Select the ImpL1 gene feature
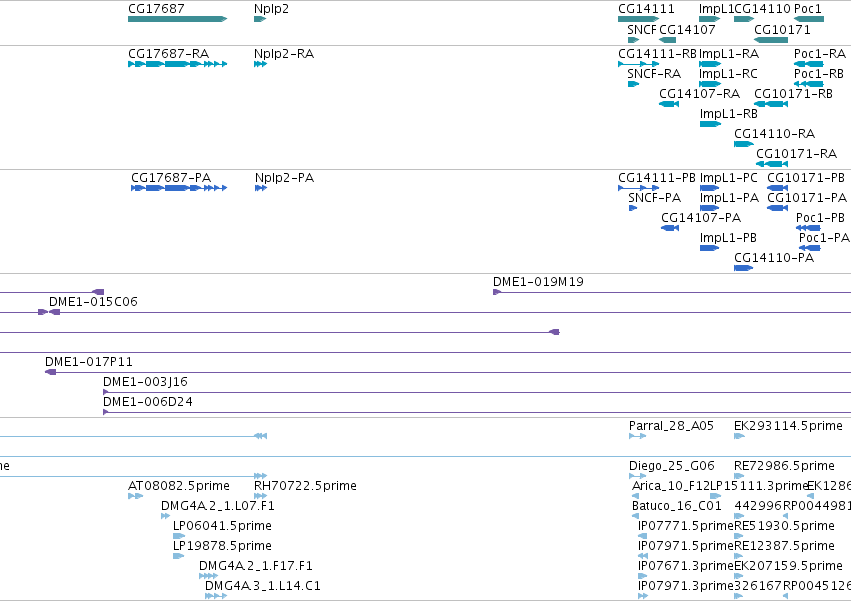This screenshot has width=851, height=601. [710, 19]
